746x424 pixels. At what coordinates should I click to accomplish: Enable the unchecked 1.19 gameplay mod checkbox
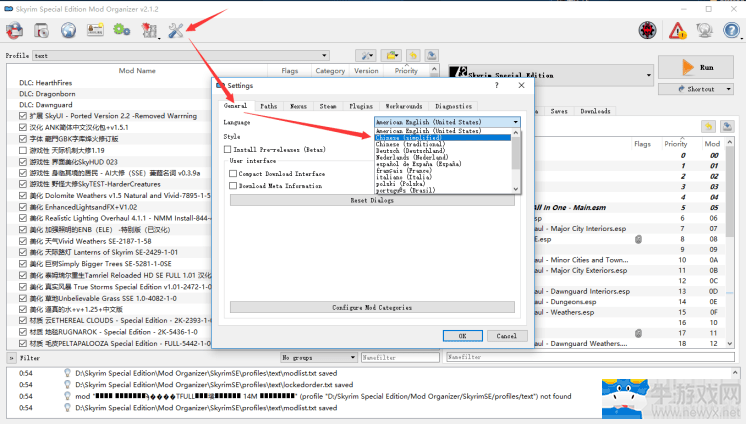click(x=23, y=150)
